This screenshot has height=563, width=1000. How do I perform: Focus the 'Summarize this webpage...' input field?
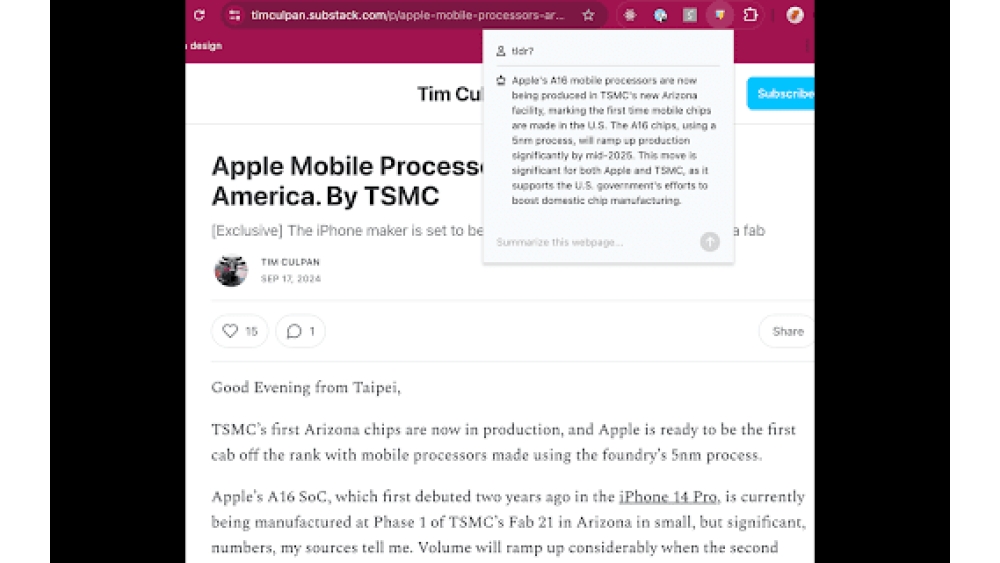pos(595,242)
